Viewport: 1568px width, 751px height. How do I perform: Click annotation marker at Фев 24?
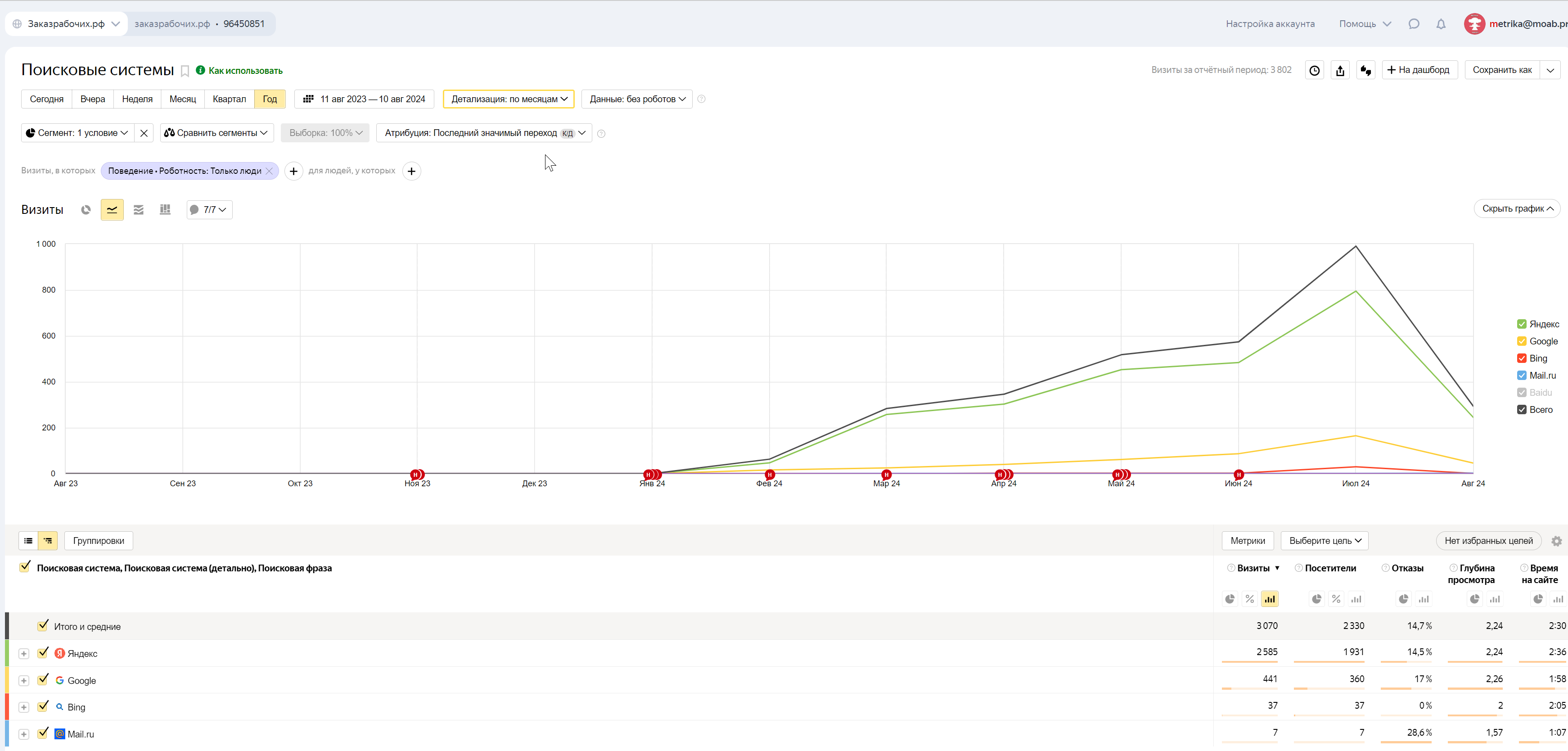point(770,475)
